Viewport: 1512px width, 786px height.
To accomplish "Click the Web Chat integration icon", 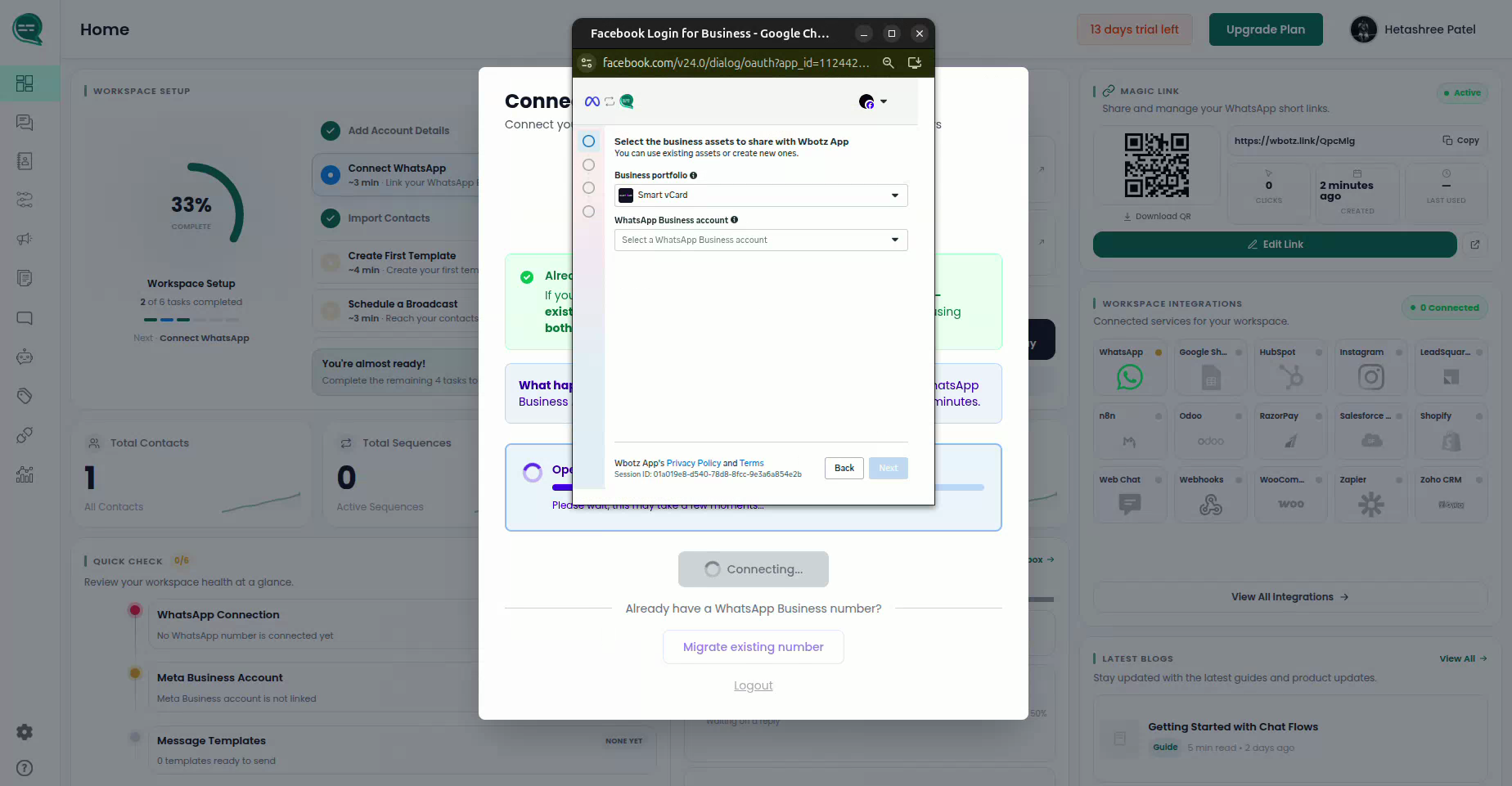I will [x=1130, y=505].
